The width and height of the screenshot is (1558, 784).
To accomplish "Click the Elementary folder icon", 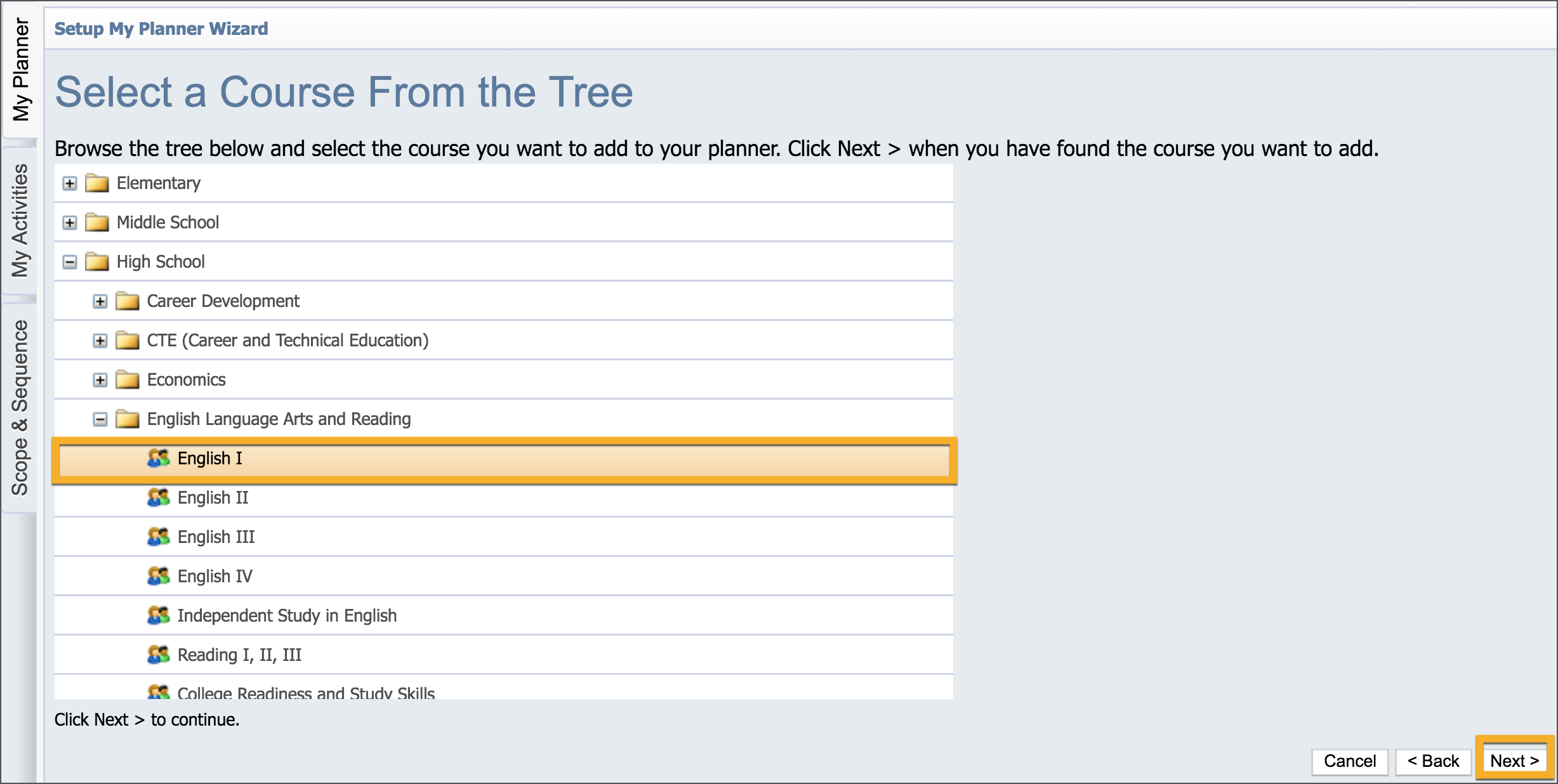I will 97,183.
